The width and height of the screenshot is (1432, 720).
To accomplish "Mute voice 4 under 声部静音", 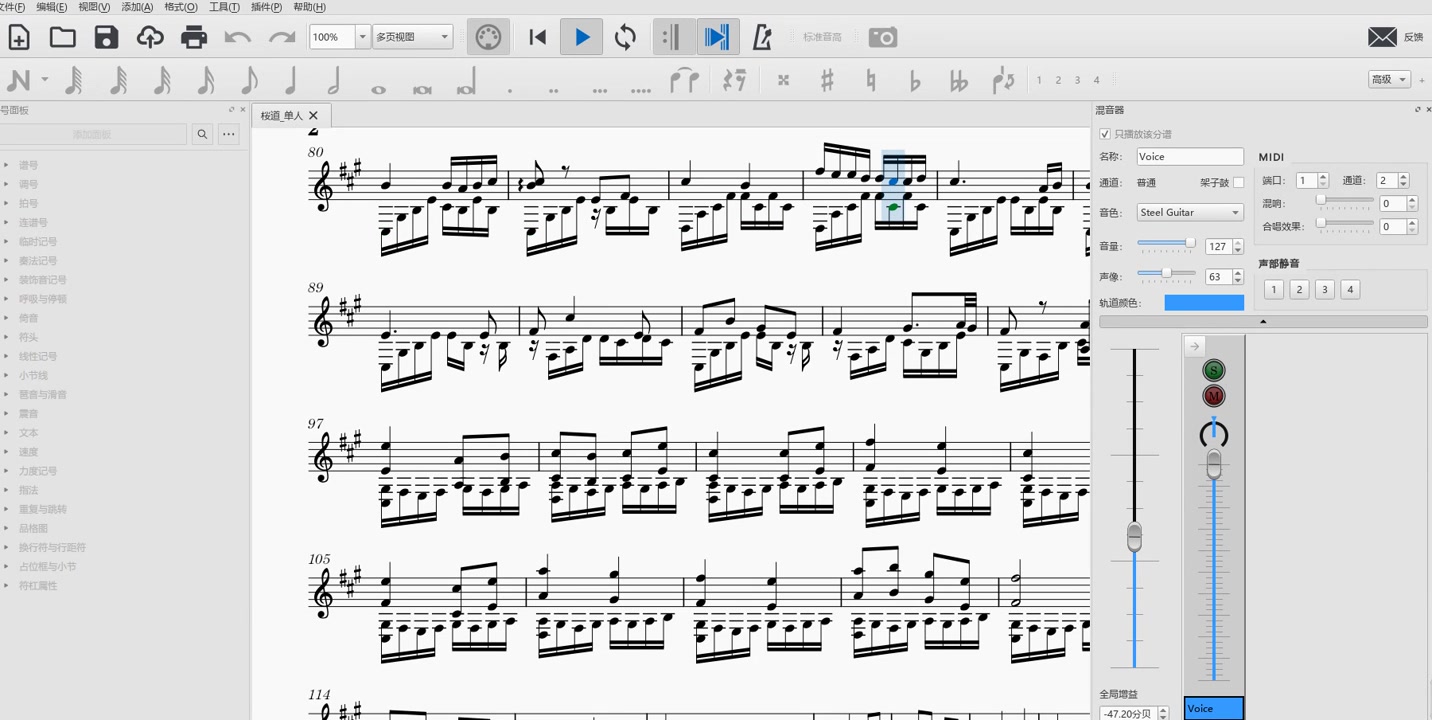I will point(1350,289).
